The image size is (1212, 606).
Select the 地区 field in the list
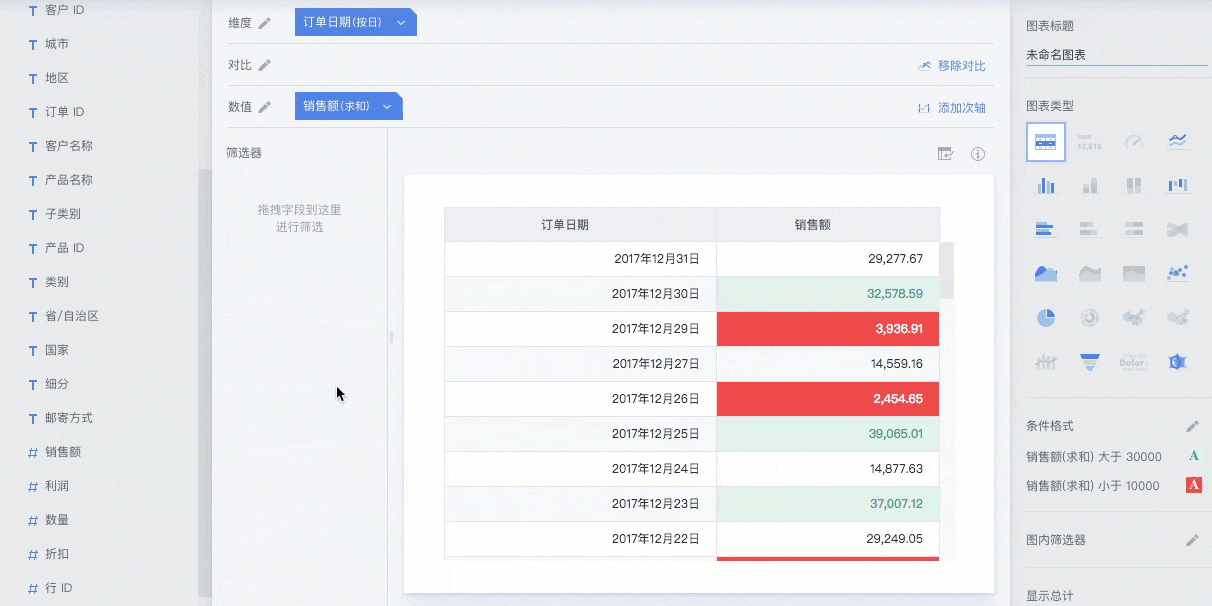[x=57, y=78]
